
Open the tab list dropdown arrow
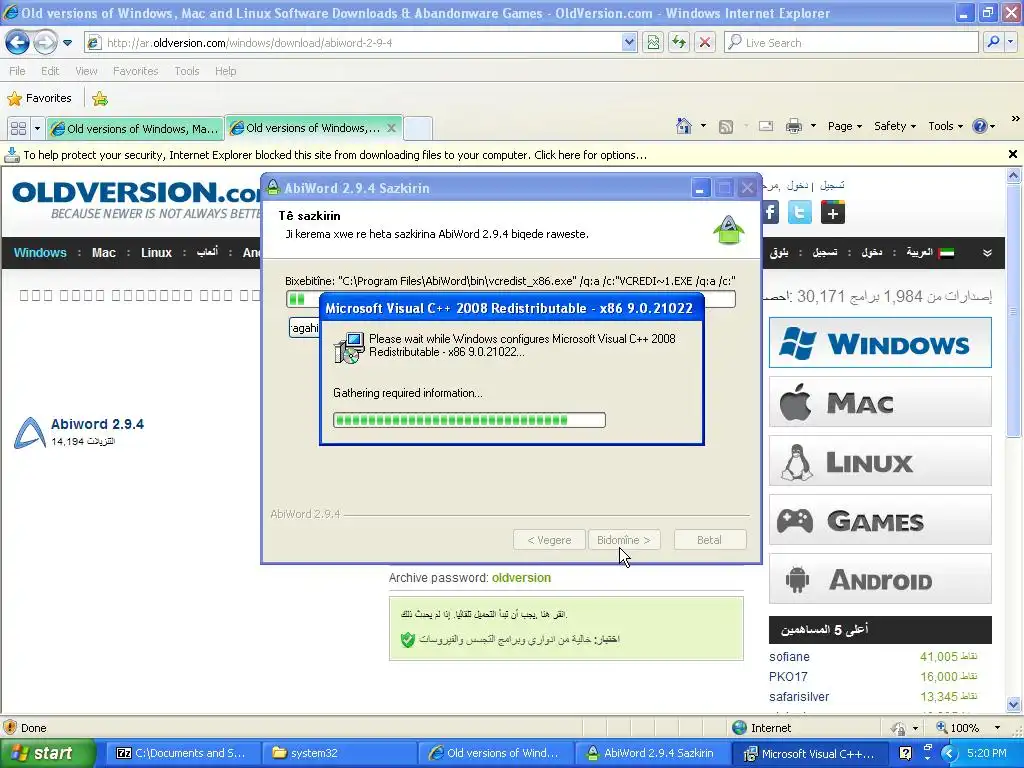(x=37, y=129)
